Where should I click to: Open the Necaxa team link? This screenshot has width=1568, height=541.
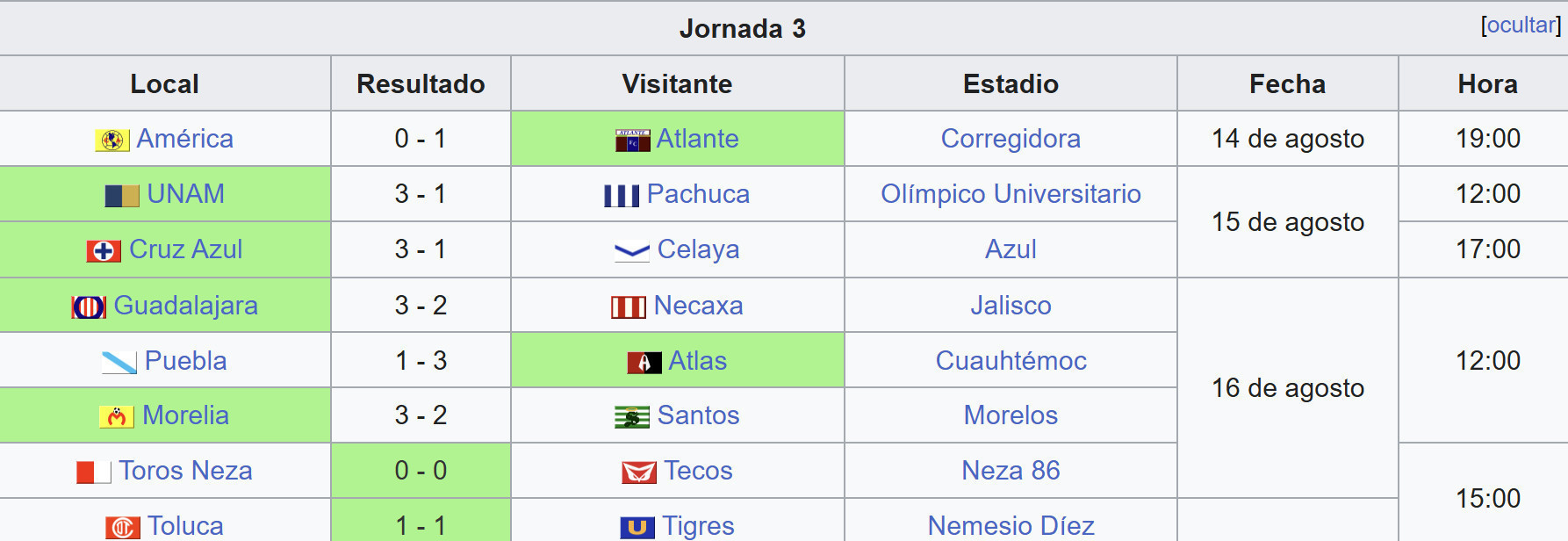point(698,306)
